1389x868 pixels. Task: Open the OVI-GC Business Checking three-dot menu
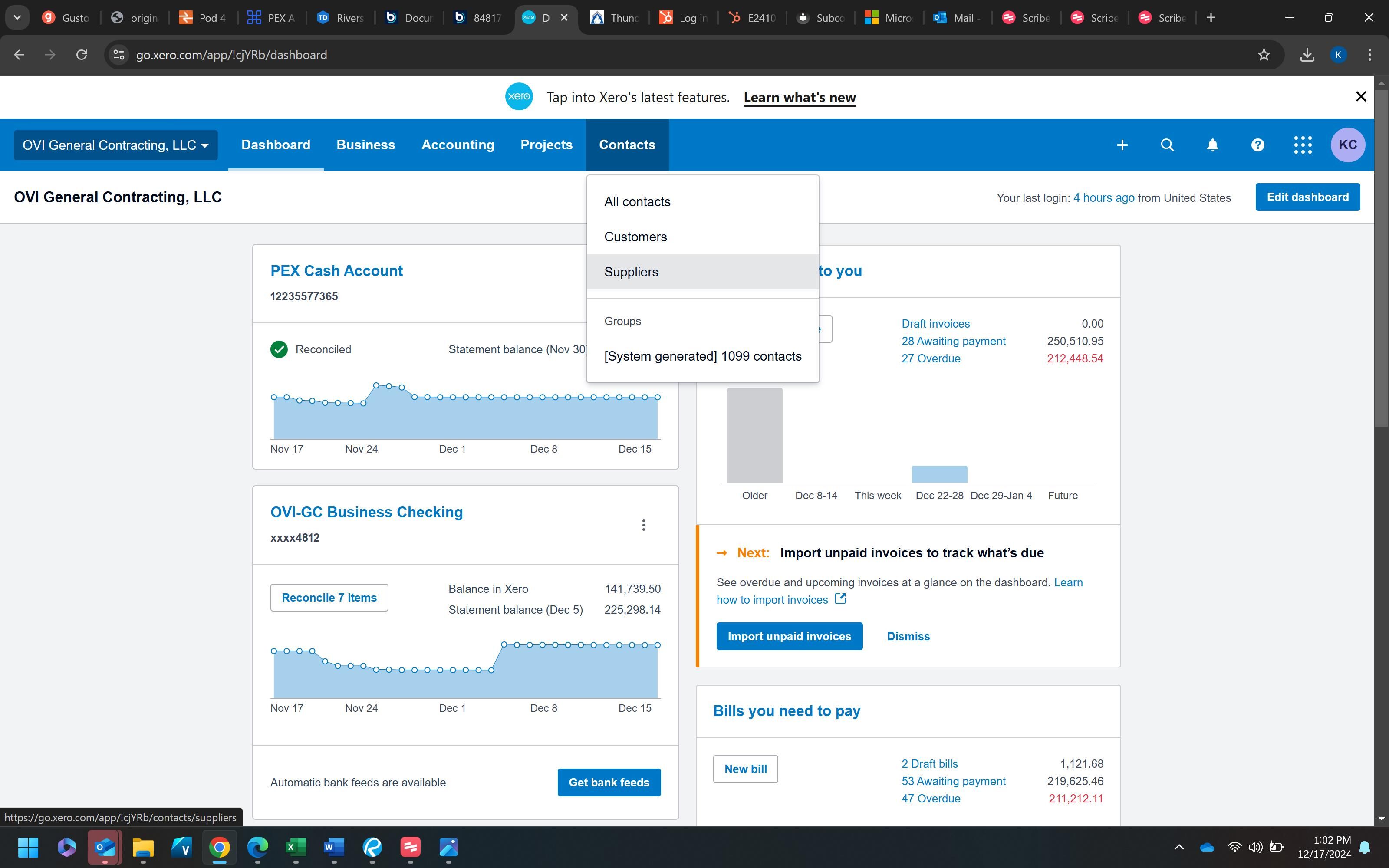pos(643,525)
